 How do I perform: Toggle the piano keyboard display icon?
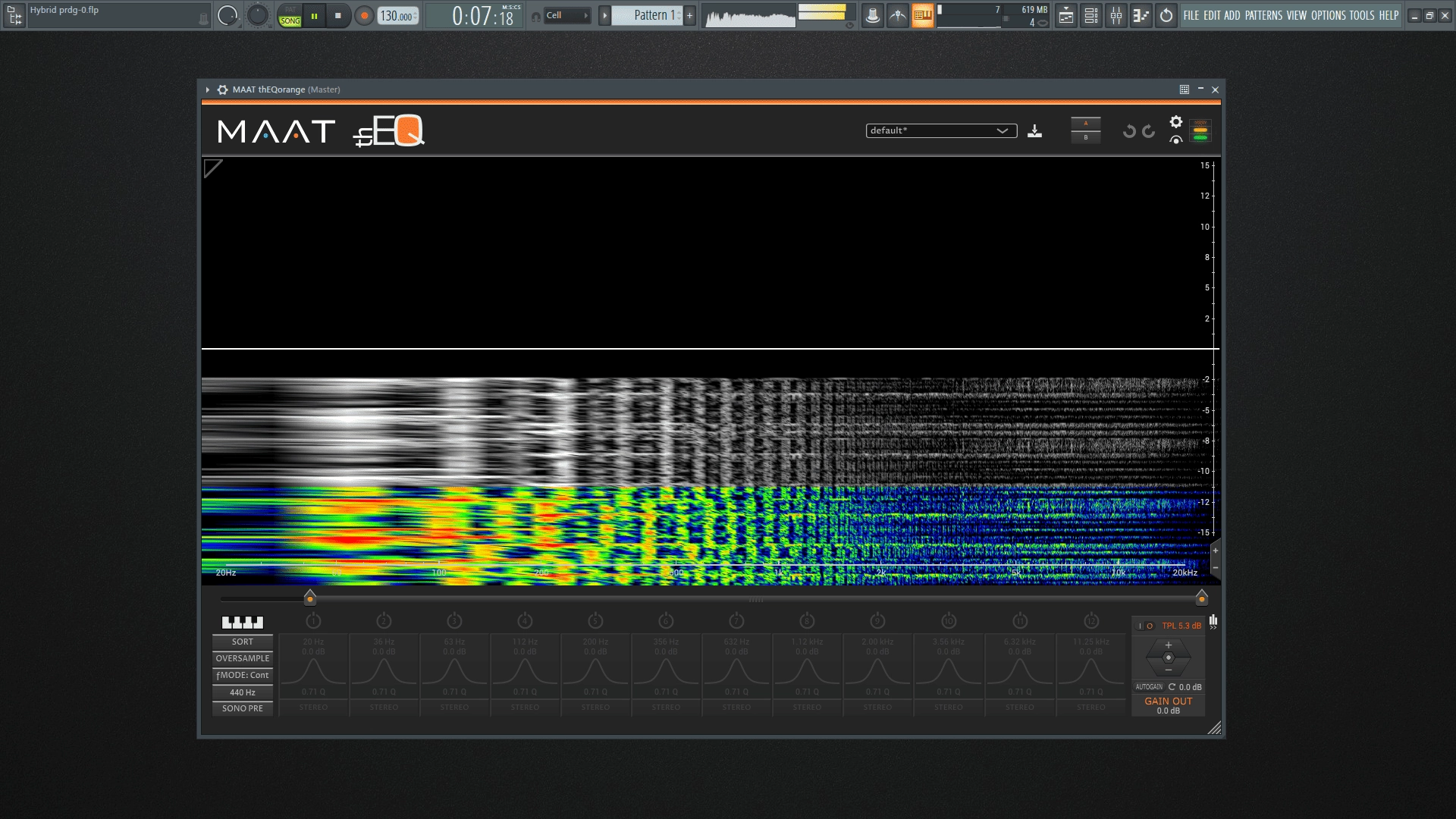pyautogui.click(x=243, y=623)
